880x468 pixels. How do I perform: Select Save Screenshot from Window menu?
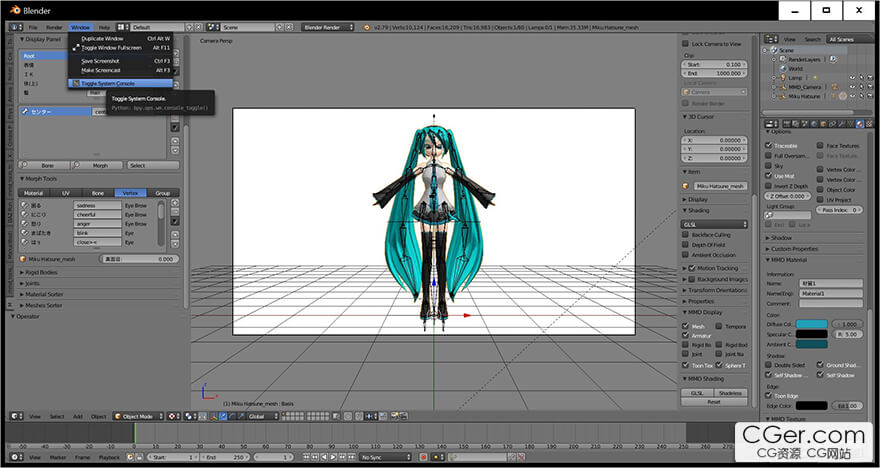pos(101,61)
